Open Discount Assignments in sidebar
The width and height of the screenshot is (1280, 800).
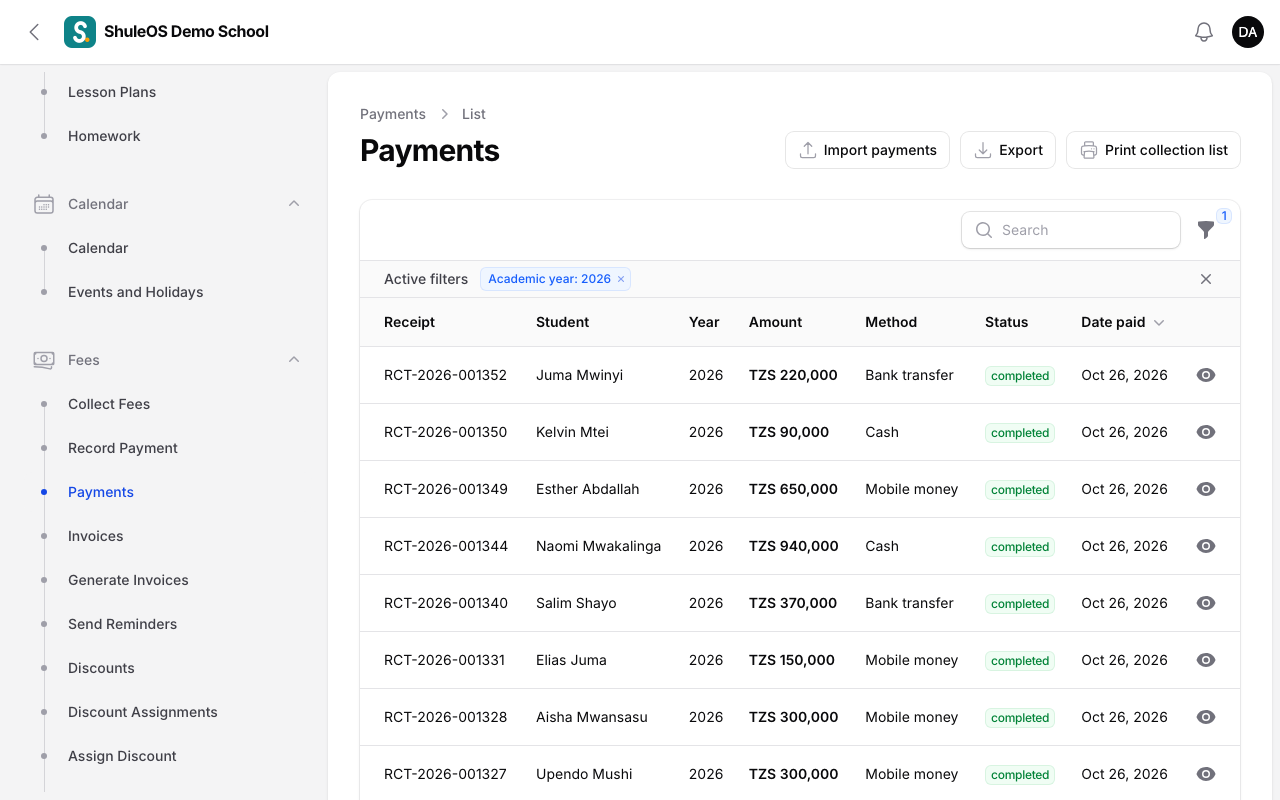(x=143, y=712)
